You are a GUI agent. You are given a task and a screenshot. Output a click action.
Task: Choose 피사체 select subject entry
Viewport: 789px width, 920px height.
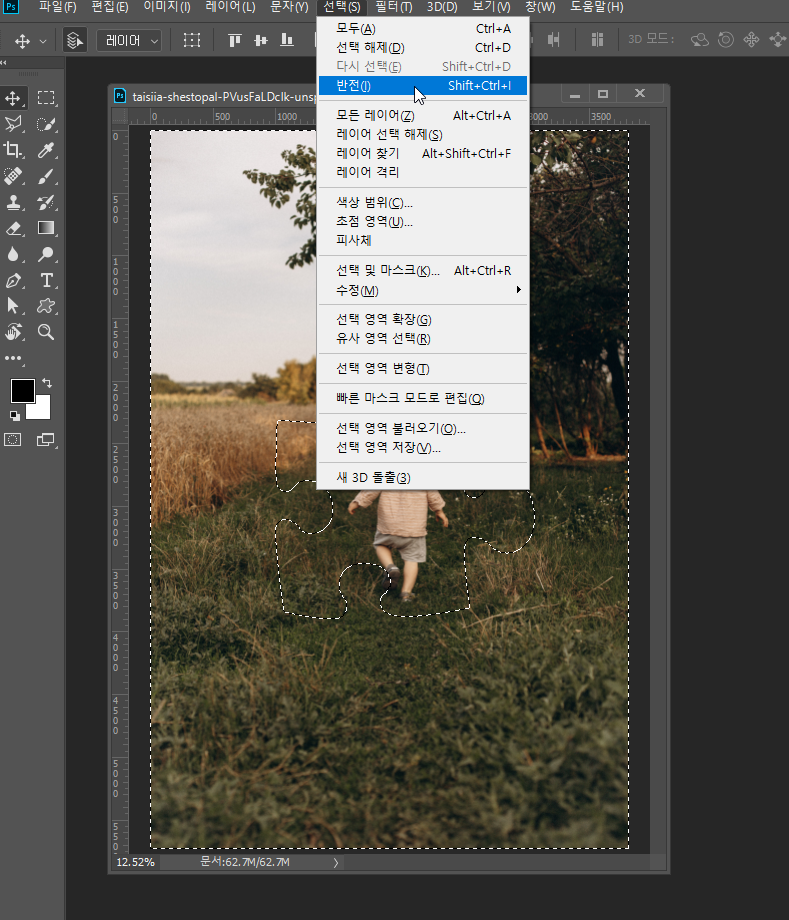[x=422, y=240]
